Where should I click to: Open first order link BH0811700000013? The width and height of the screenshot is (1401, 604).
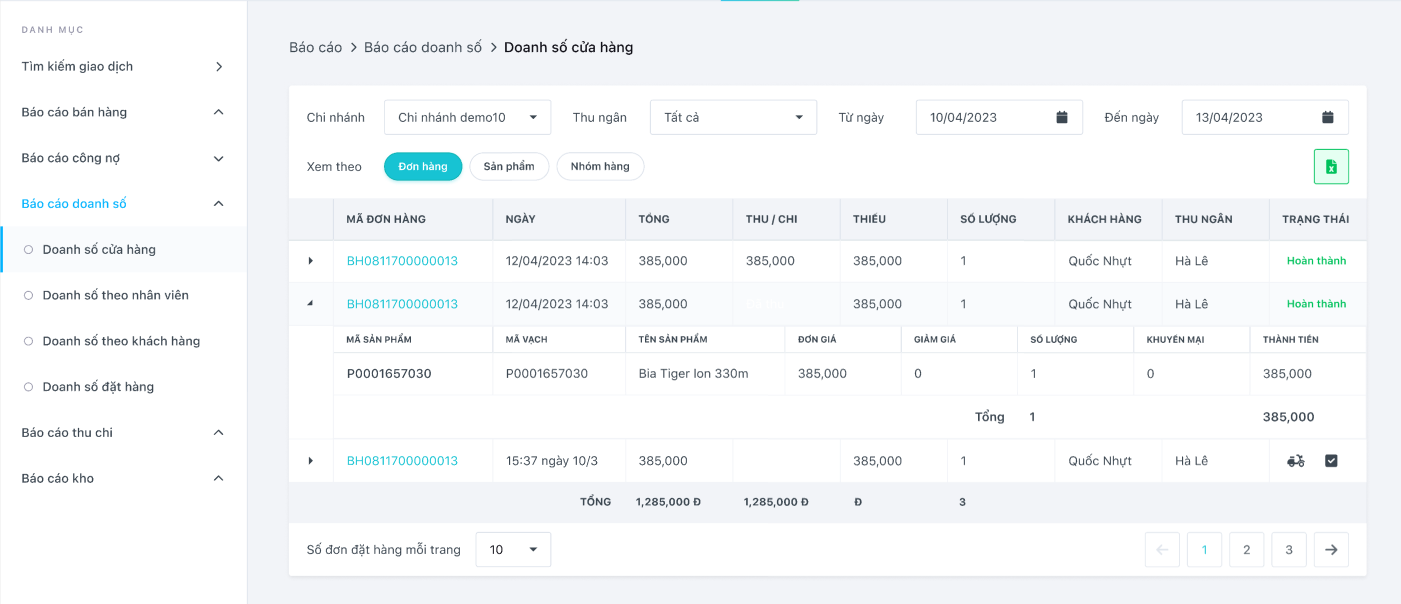(x=402, y=261)
